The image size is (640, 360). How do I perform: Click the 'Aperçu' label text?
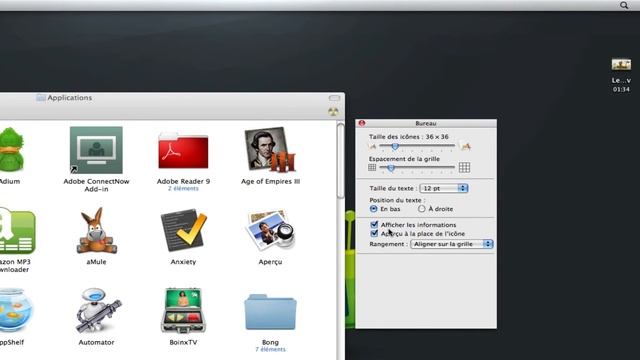[270, 262]
